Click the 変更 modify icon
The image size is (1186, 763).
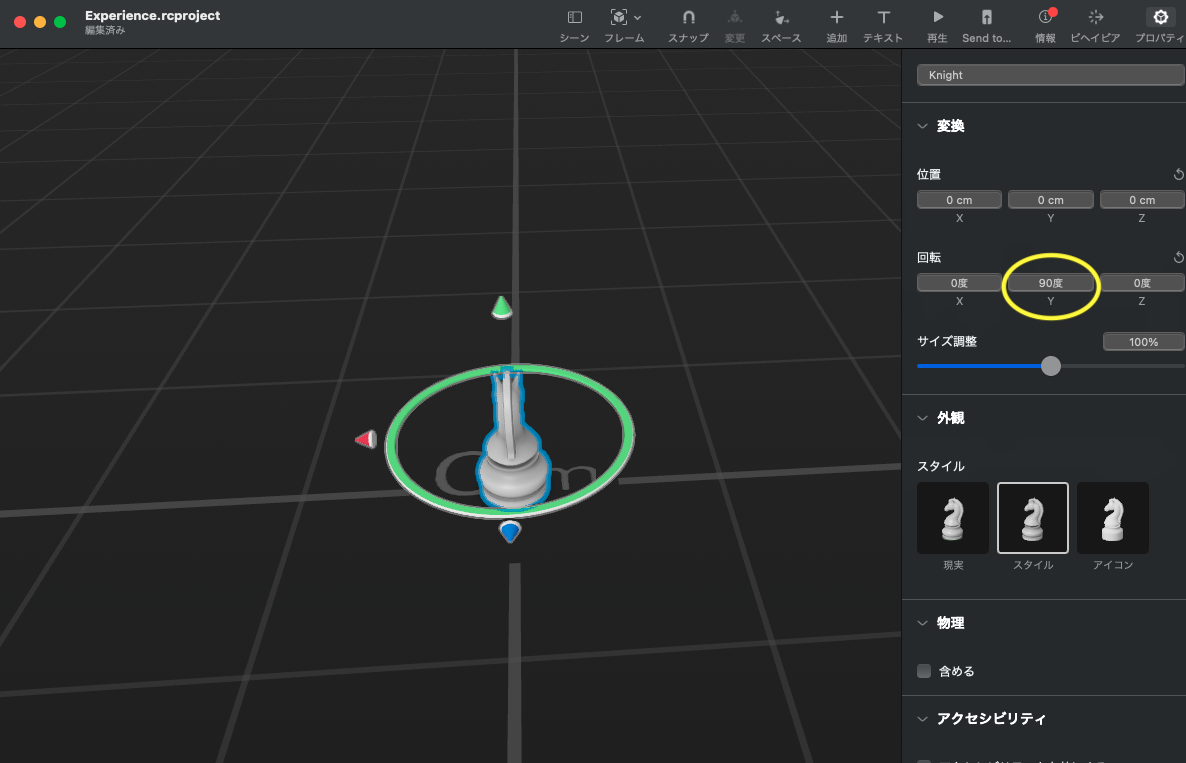tap(734, 17)
